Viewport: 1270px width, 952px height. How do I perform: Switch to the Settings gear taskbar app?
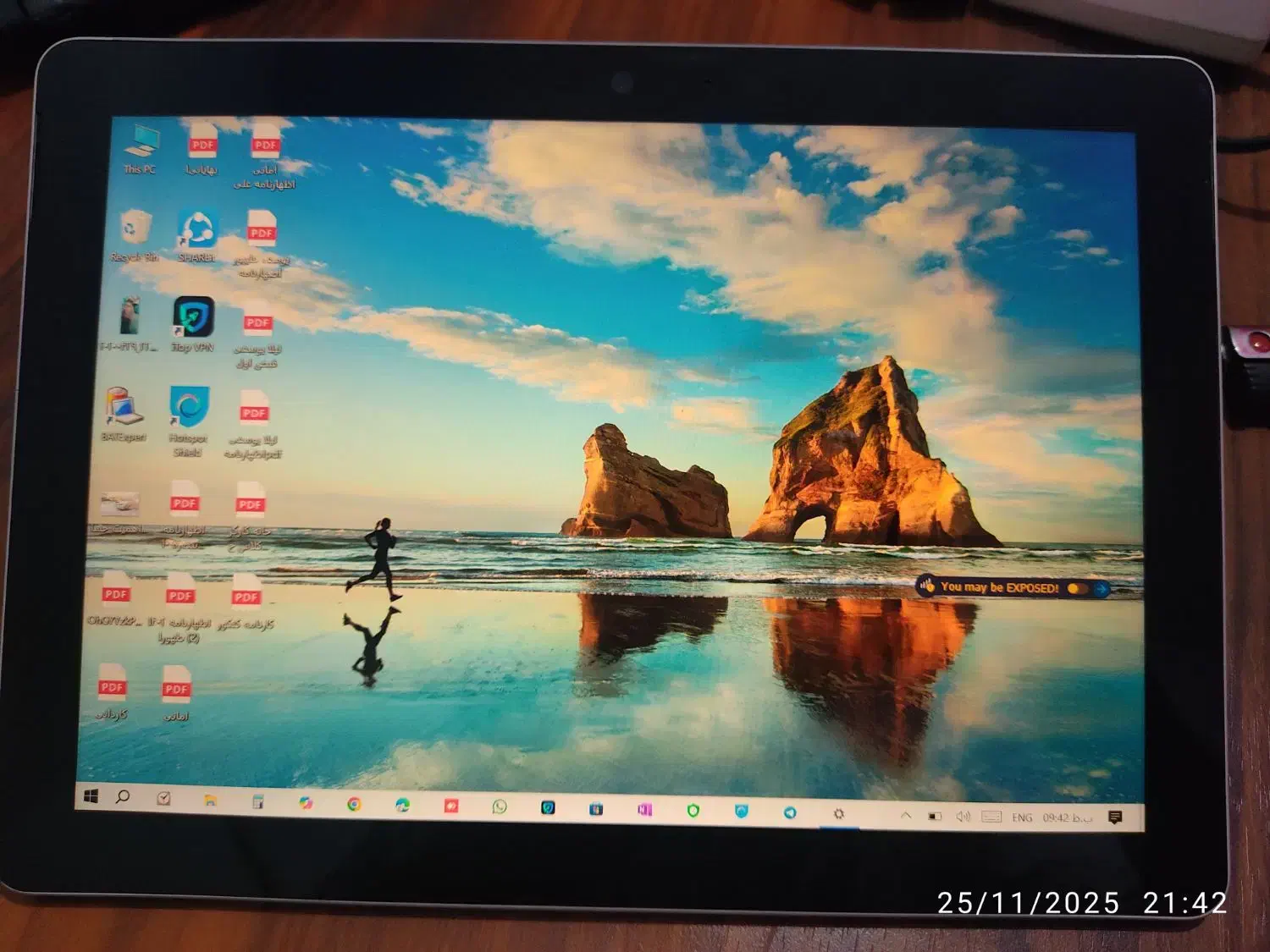pos(838,813)
